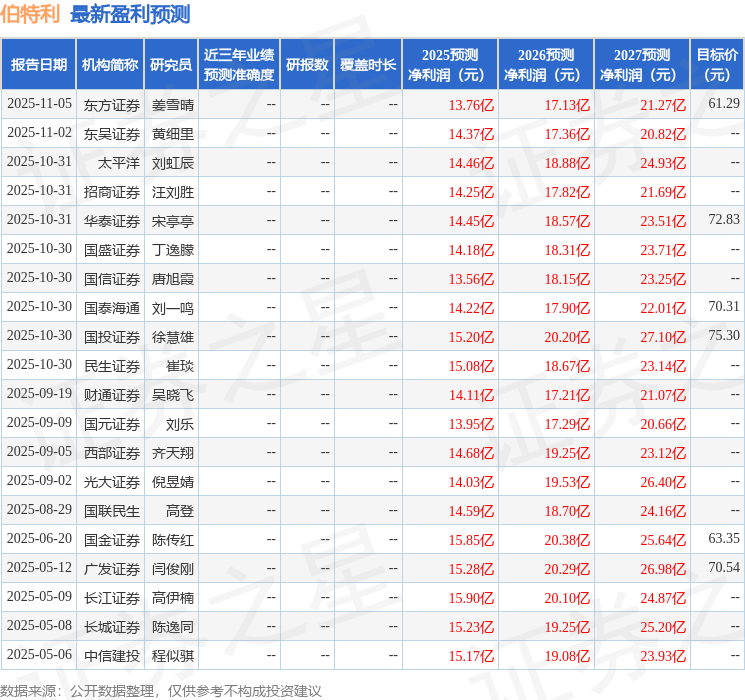Click the target price 61.29
Viewport: 745px width, 700px height.
(x=724, y=103)
